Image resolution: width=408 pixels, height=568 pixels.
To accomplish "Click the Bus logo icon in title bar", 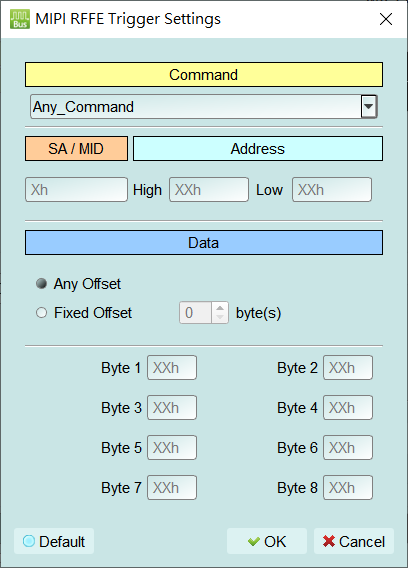I will click(20, 19).
